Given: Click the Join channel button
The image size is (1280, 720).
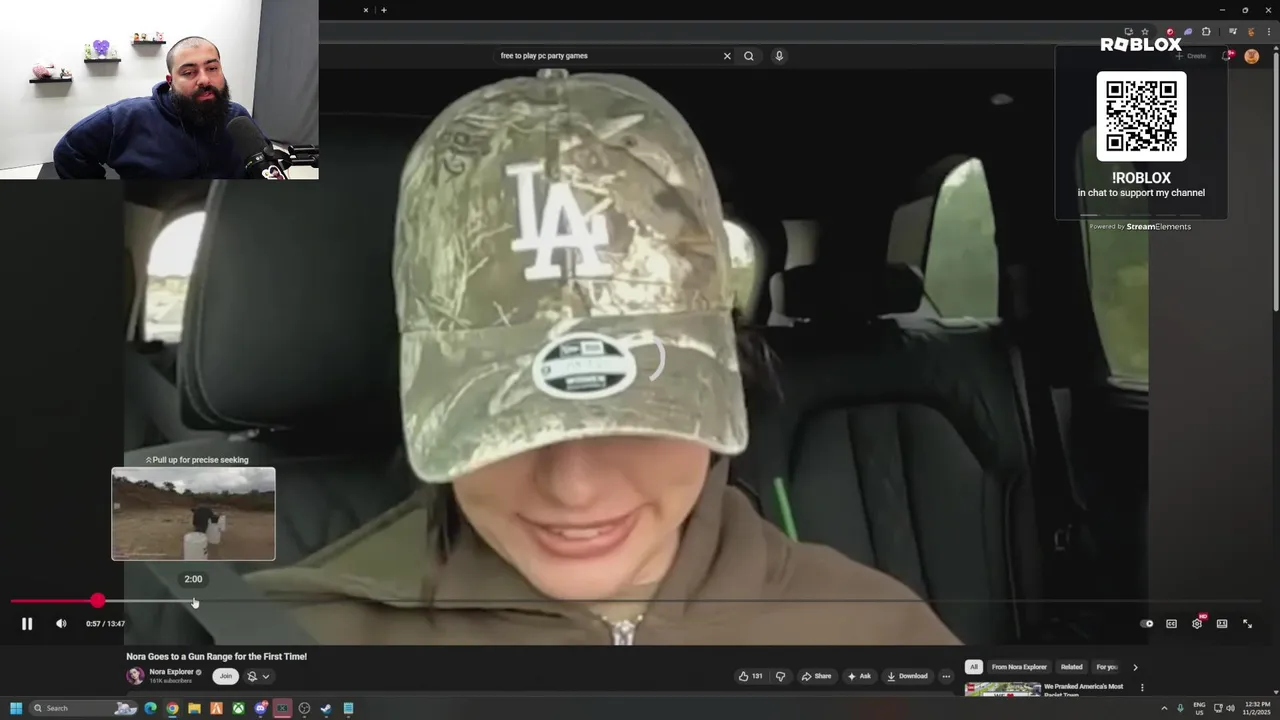Looking at the screenshot, I should click(226, 676).
